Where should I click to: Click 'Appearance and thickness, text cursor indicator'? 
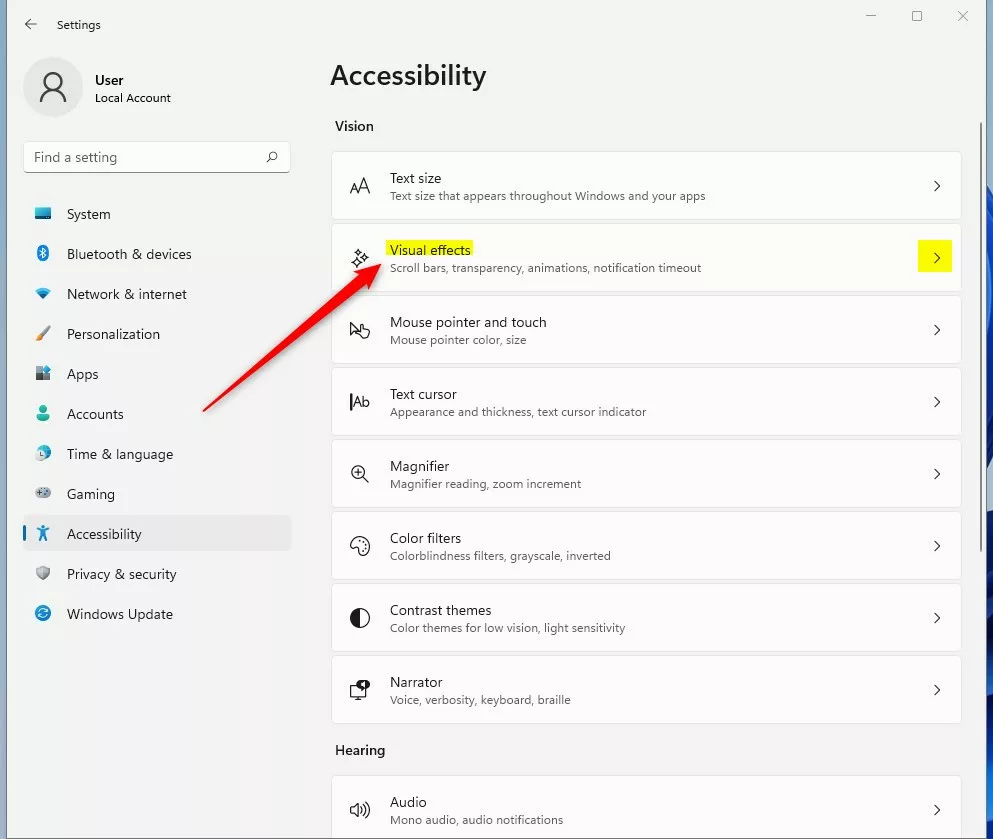coord(518,412)
